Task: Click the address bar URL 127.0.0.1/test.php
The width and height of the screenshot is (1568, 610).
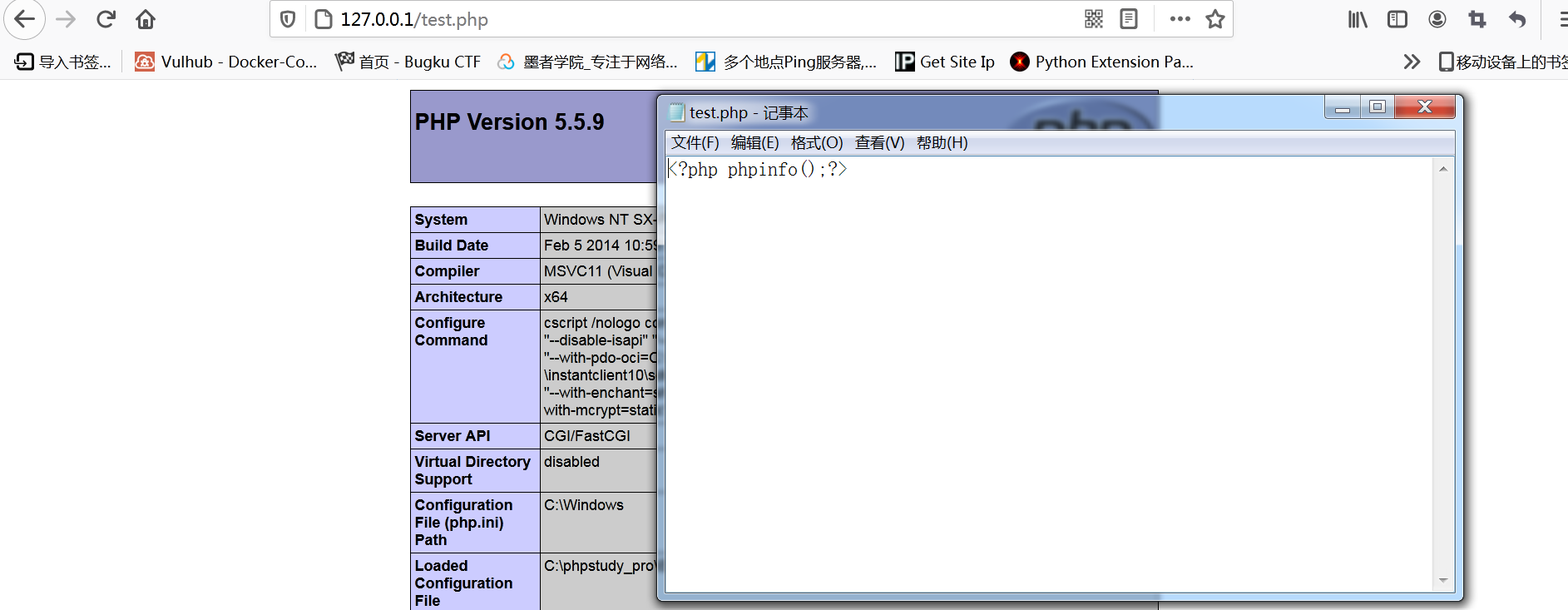Action: tap(414, 19)
